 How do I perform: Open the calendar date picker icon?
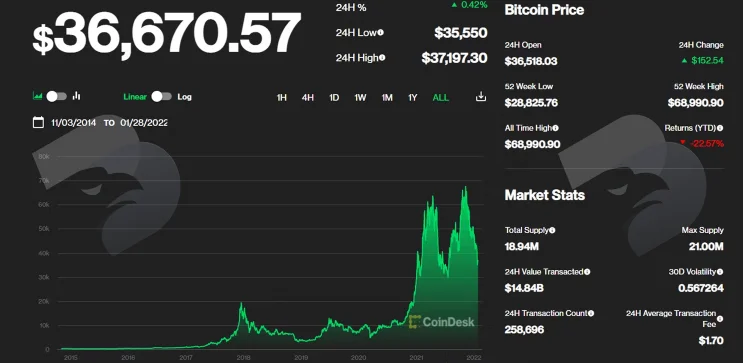tap(38, 122)
